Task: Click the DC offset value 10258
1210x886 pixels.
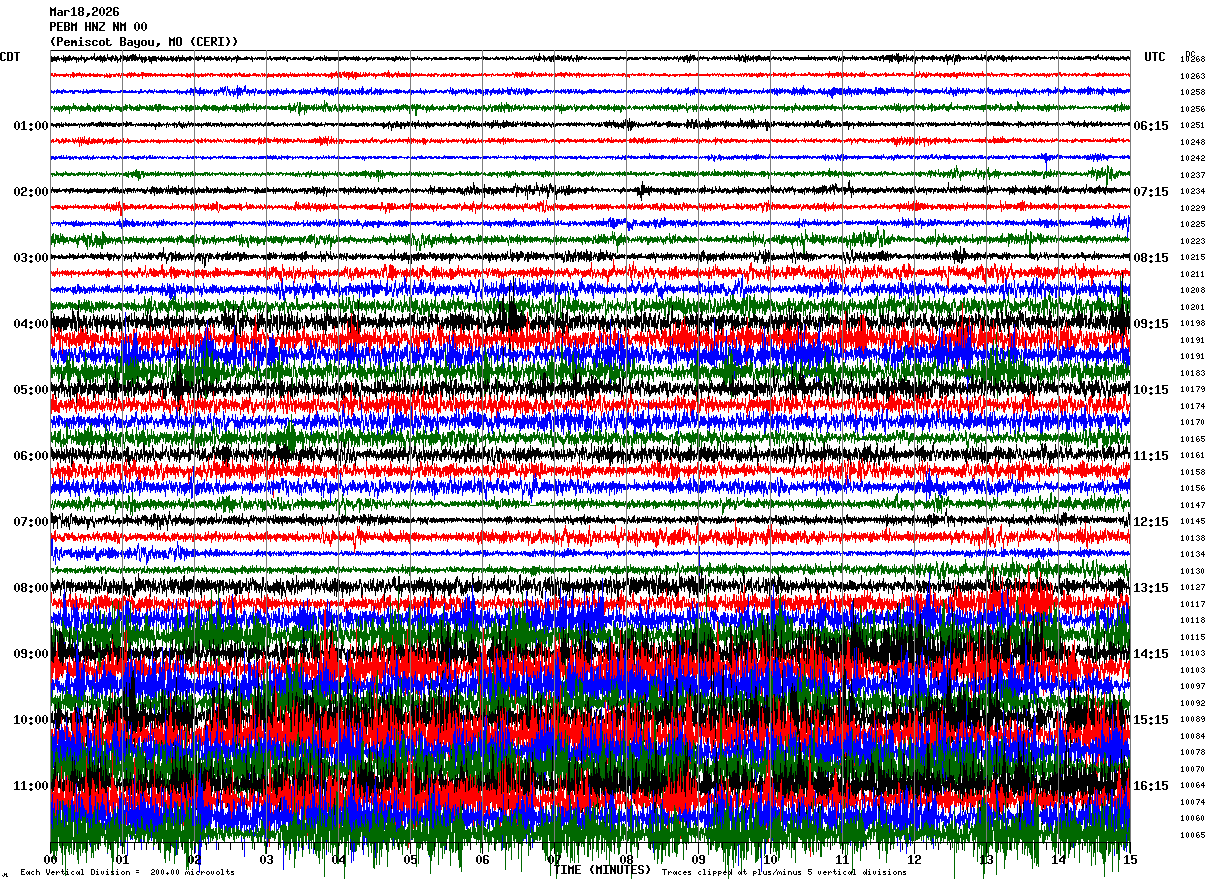Action: [x=1192, y=92]
